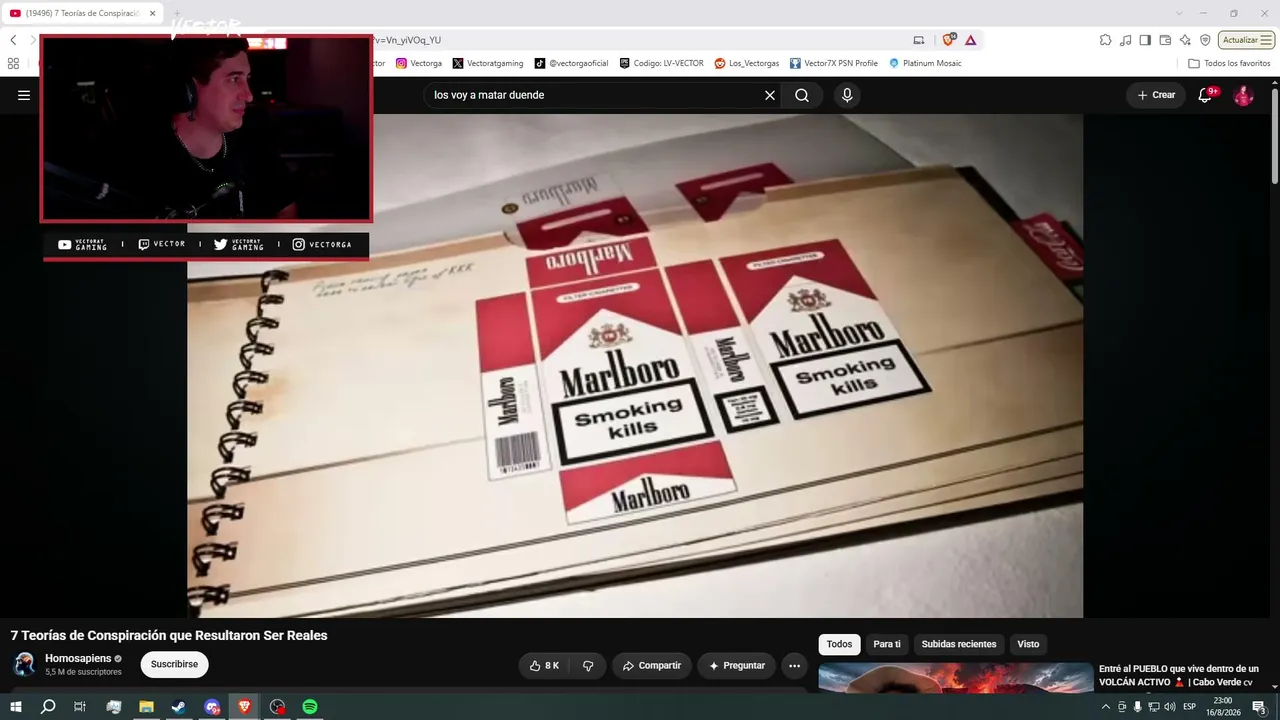
Task: Open Platinum Mosaic bookmark
Action: [x=925, y=63]
